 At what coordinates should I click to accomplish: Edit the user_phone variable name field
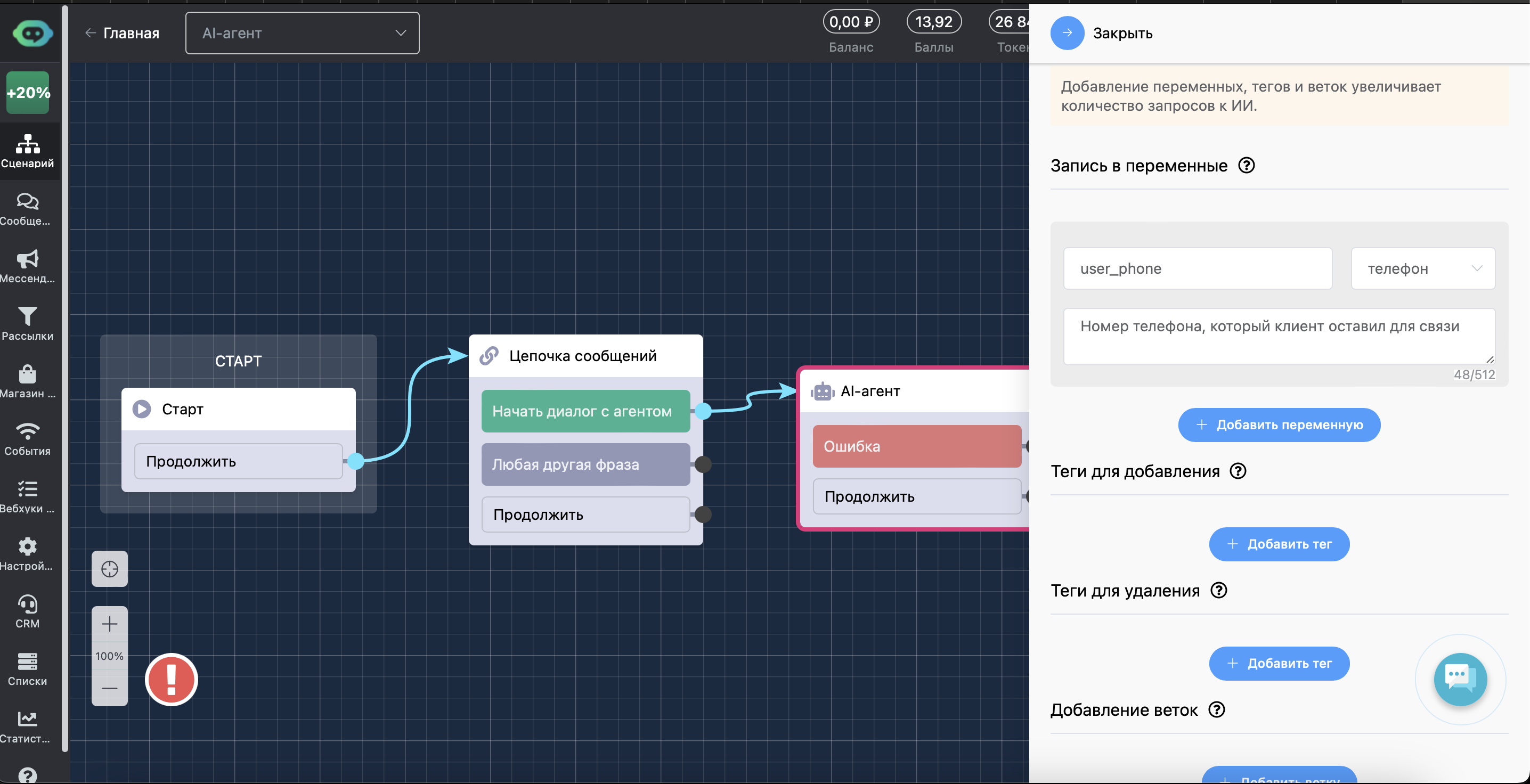click(x=1198, y=268)
